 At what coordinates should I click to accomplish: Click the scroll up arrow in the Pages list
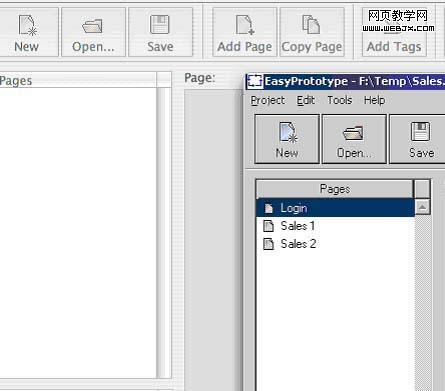click(x=422, y=207)
